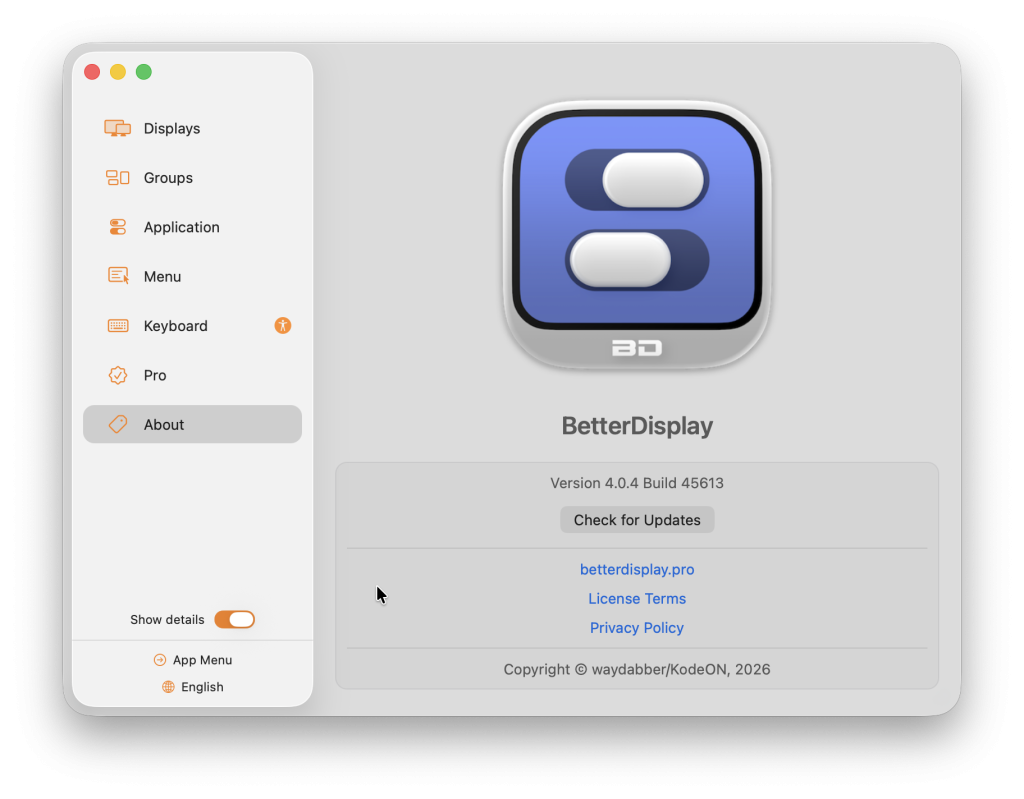Click the Keyboard icon in sidebar
1024x799 pixels.
[x=118, y=326]
